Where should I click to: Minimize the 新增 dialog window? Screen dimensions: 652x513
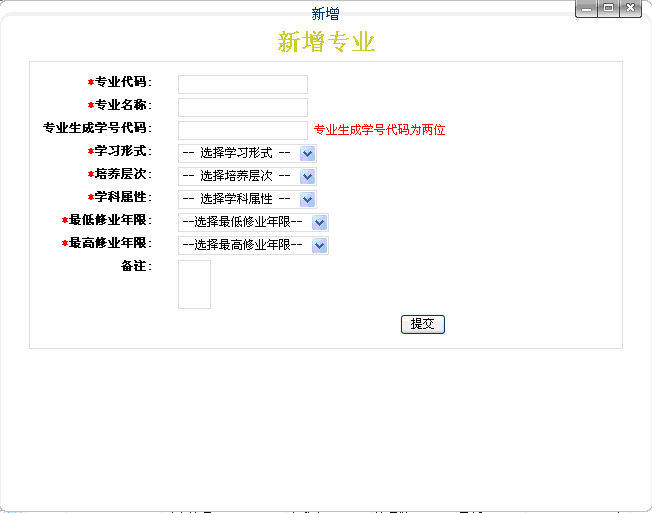[586, 8]
